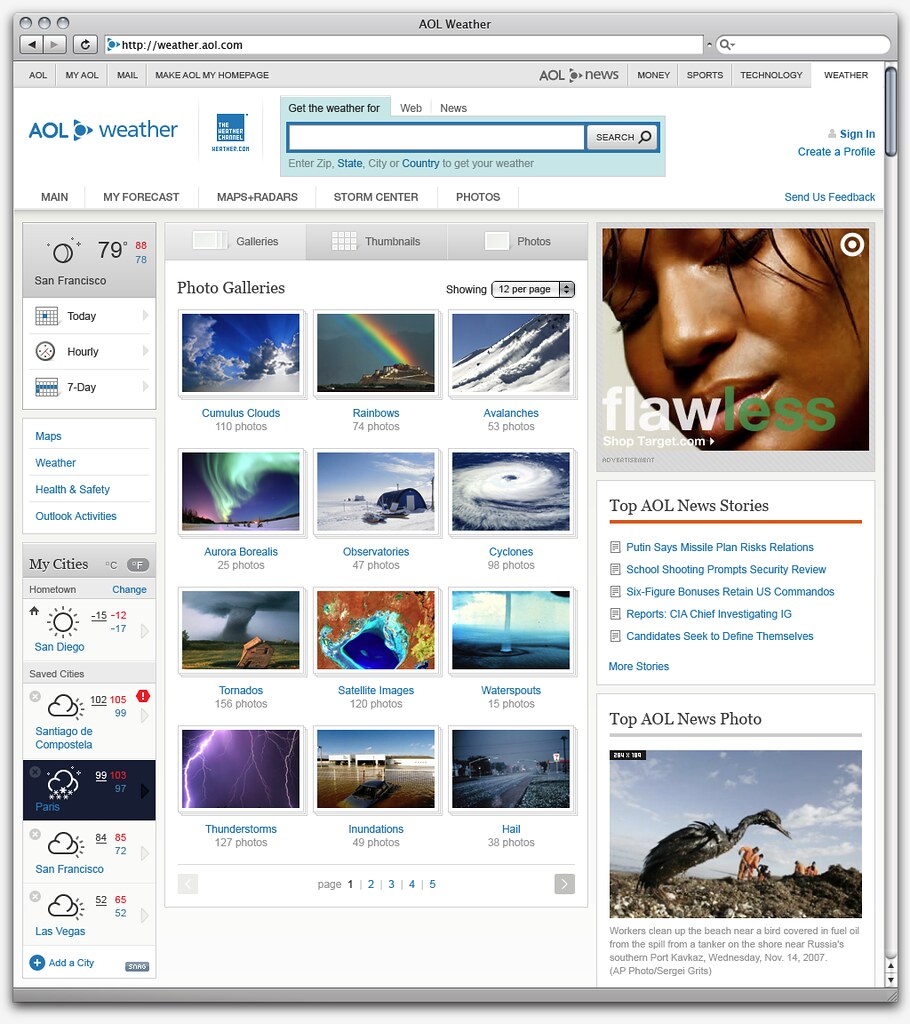Click the Las Vegas partly cloudy icon
The width and height of the screenshot is (910, 1024).
click(x=66, y=906)
